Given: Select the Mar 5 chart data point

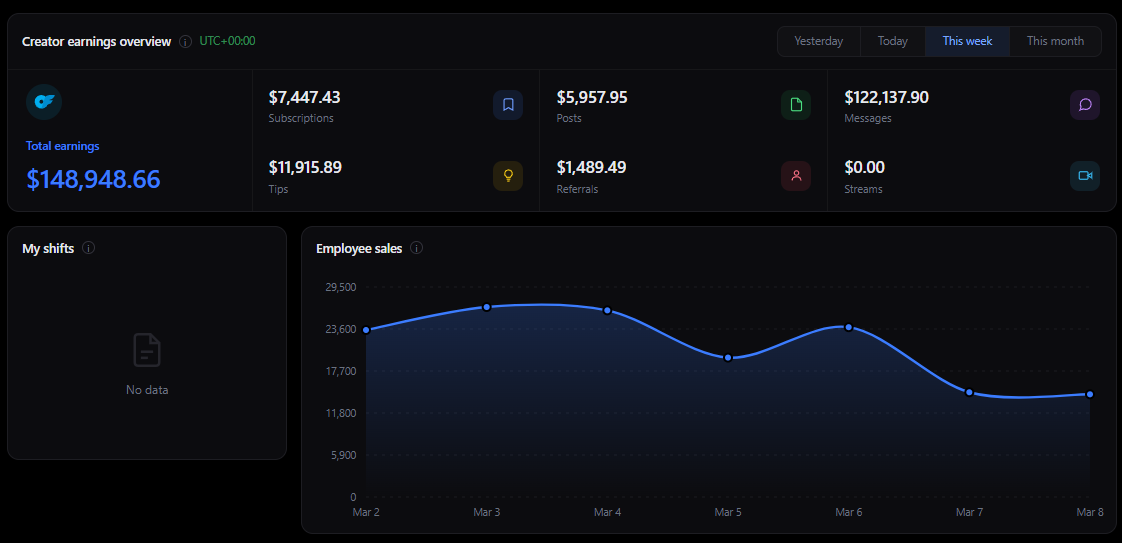Looking at the screenshot, I should click(728, 358).
